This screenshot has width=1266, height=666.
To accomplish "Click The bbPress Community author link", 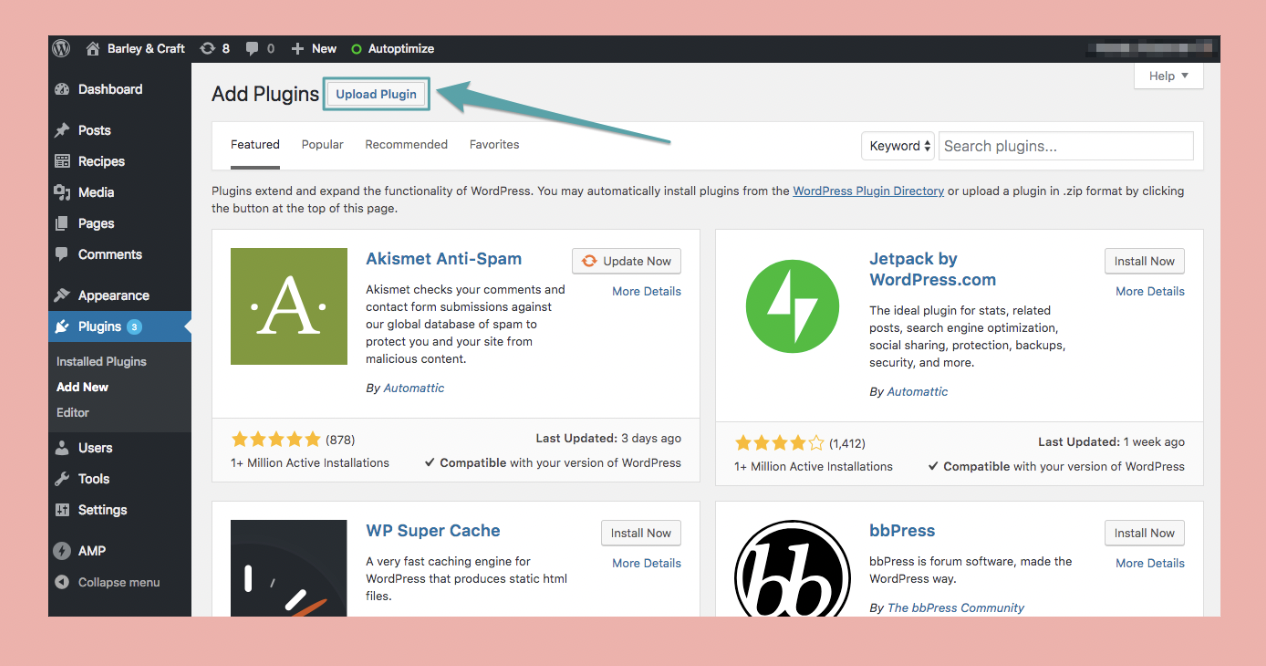I will tap(956, 608).
